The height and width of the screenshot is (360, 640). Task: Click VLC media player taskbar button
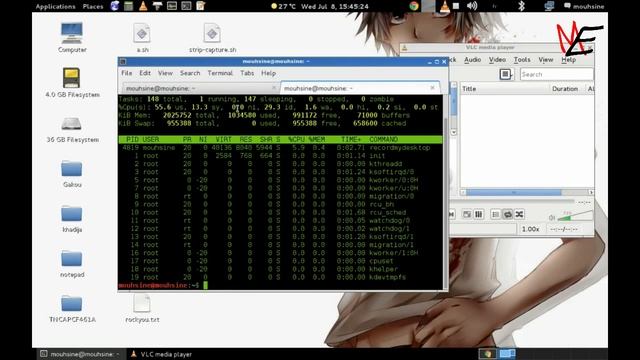pos(162,354)
